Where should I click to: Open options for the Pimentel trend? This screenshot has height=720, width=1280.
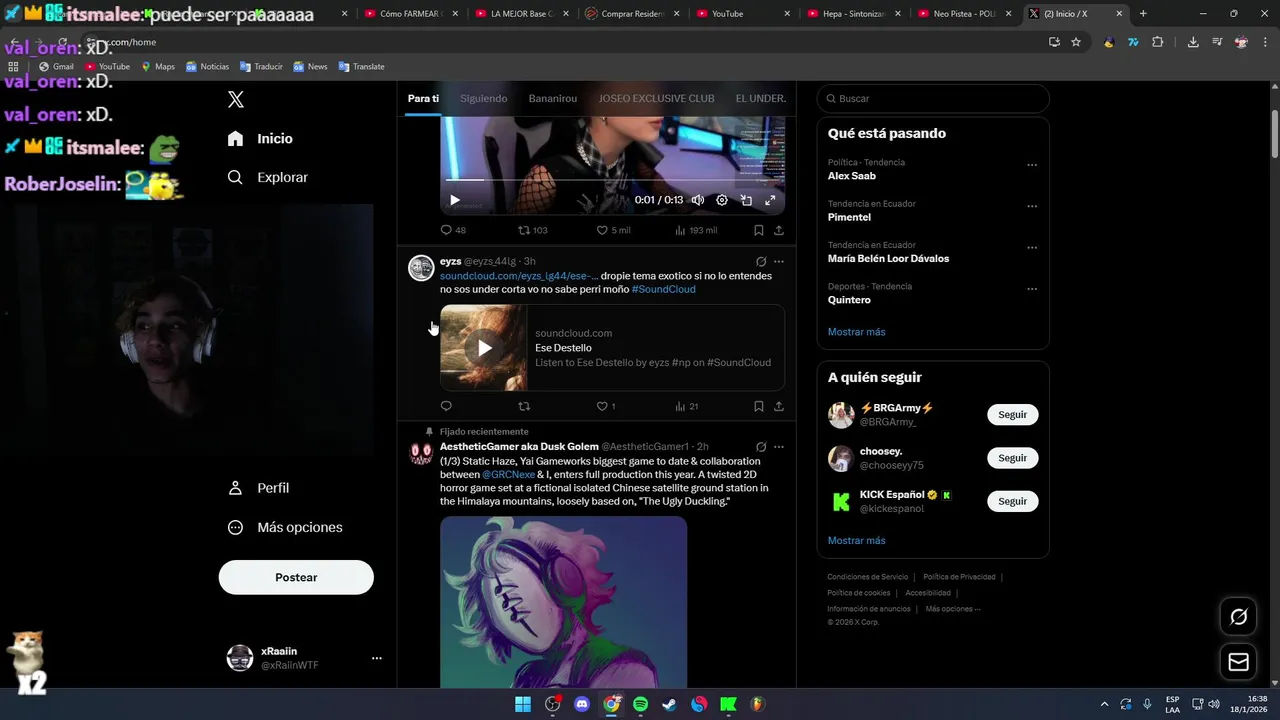point(1032,206)
